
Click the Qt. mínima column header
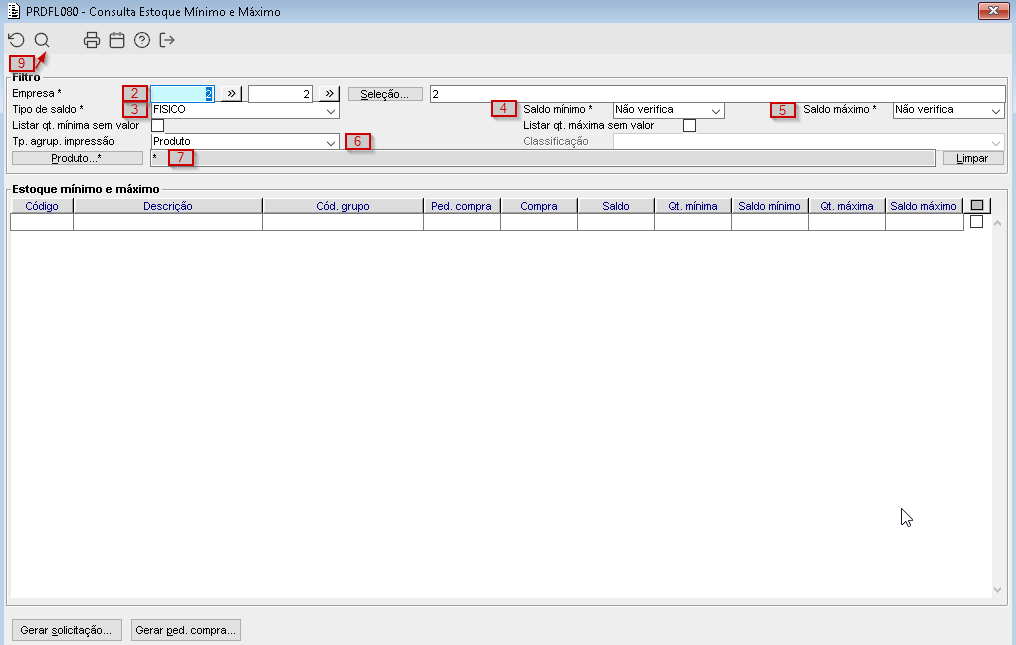pos(693,206)
